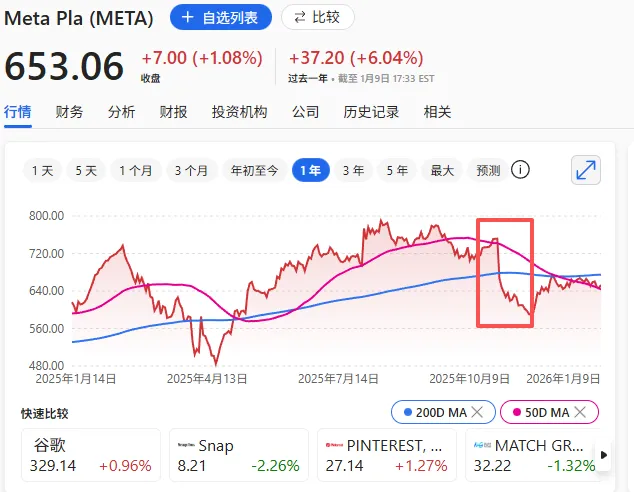Remove the 200D MA indicator
The height and width of the screenshot is (492, 634).
point(478,412)
